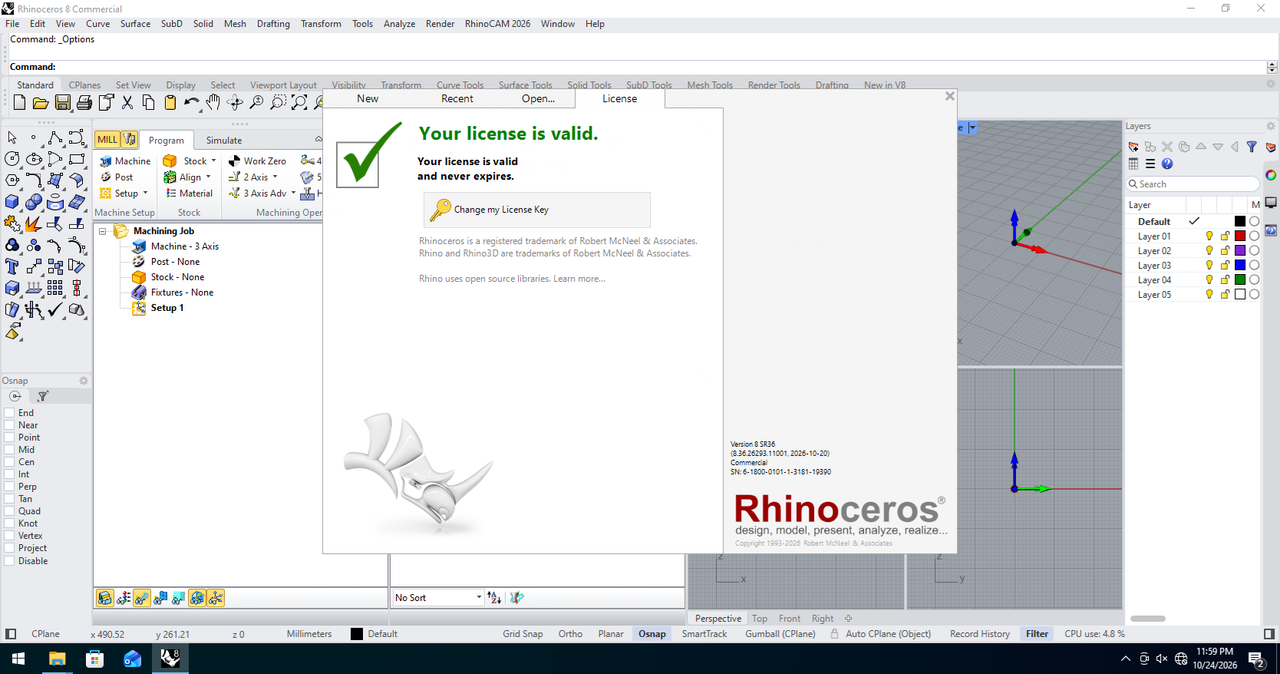Enable the Mid osnap checkbox

(x=10, y=450)
